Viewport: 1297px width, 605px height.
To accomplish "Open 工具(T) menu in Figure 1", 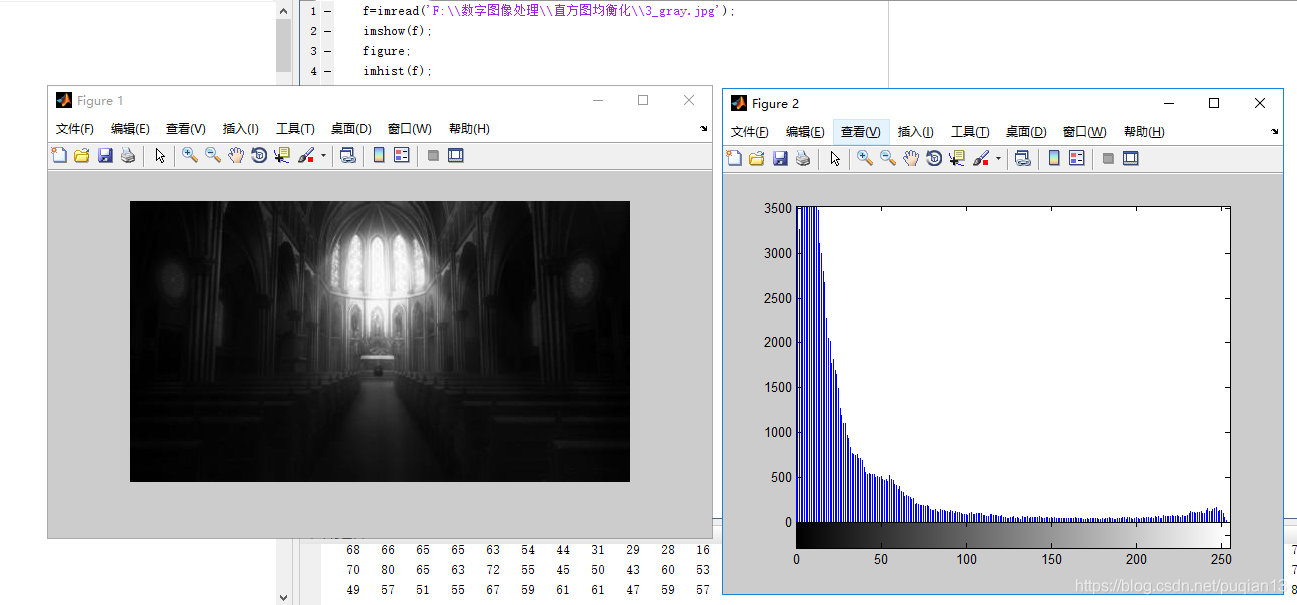I will coord(295,129).
